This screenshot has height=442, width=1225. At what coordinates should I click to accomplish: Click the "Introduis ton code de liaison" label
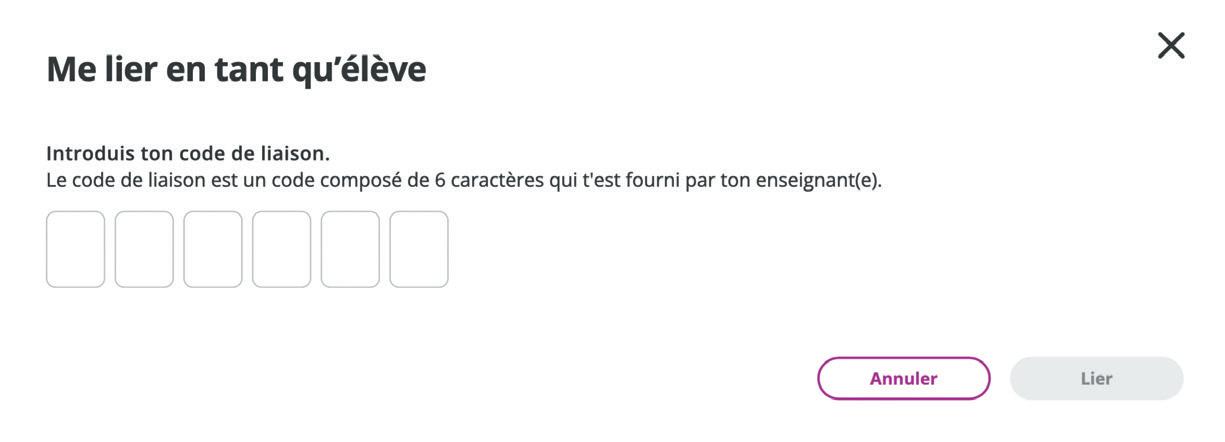(x=188, y=154)
